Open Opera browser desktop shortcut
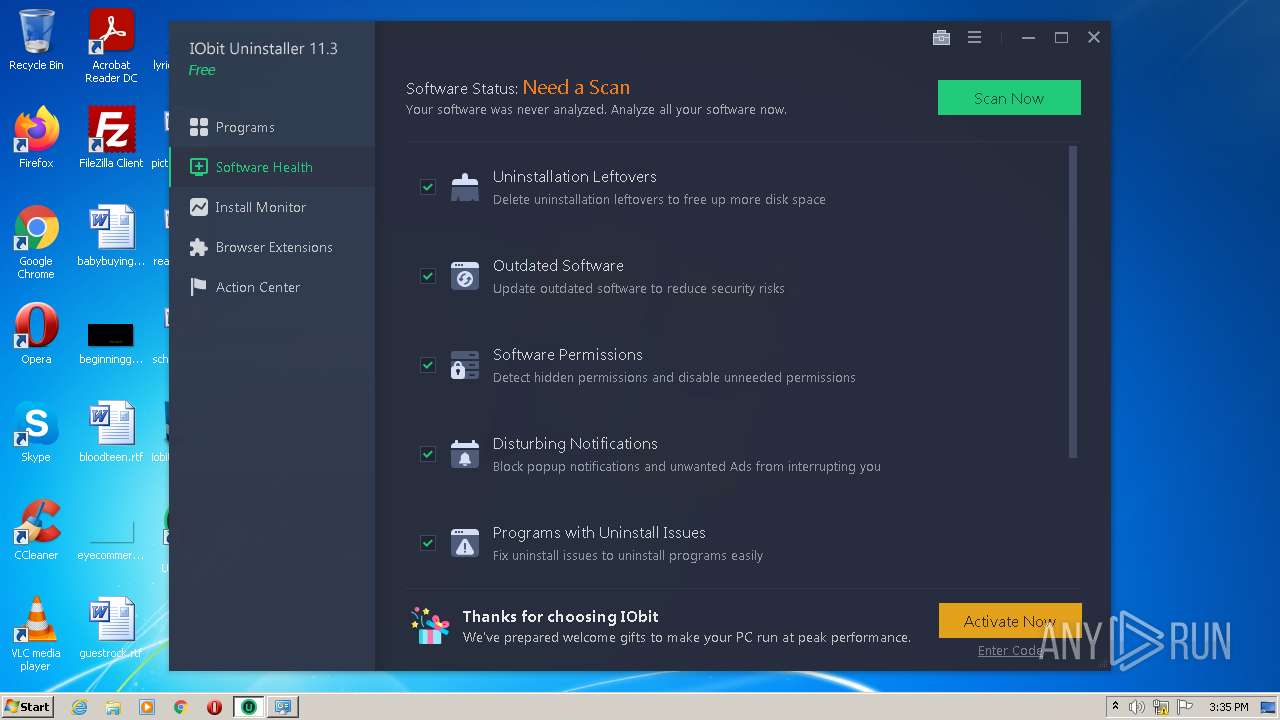Viewport: 1280px width, 720px height. 36,334
